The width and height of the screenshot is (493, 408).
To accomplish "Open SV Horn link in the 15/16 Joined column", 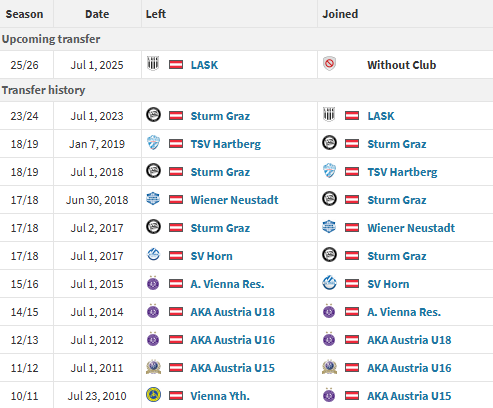I will [388, 284].
